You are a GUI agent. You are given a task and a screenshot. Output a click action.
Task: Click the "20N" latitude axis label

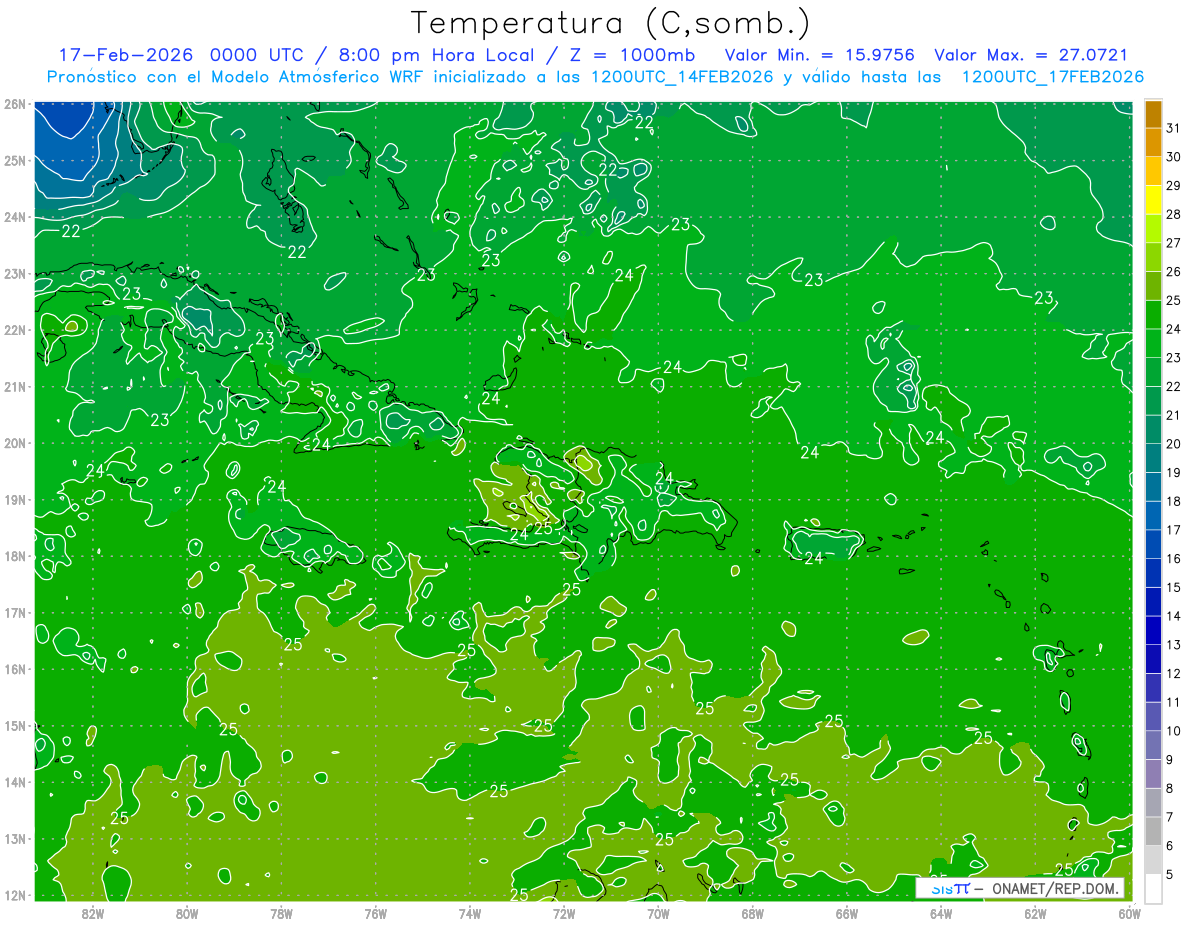[x=15, y=443]
